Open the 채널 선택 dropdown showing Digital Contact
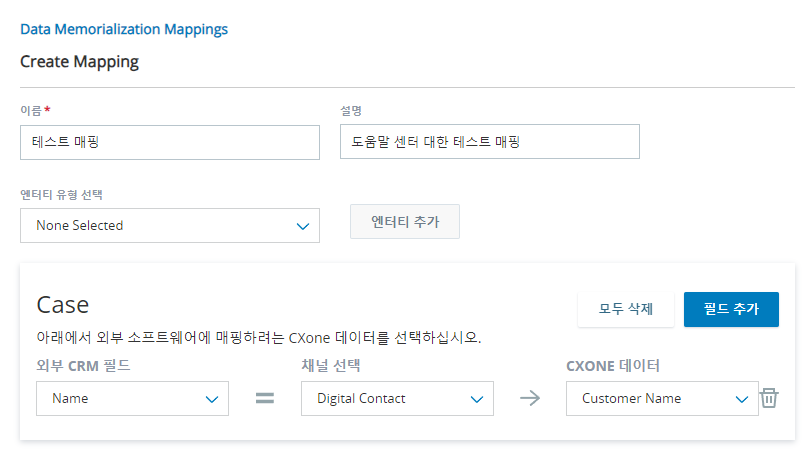Viewport: 809px width, 458px height. pyautogui.click(x=397, y=399)
